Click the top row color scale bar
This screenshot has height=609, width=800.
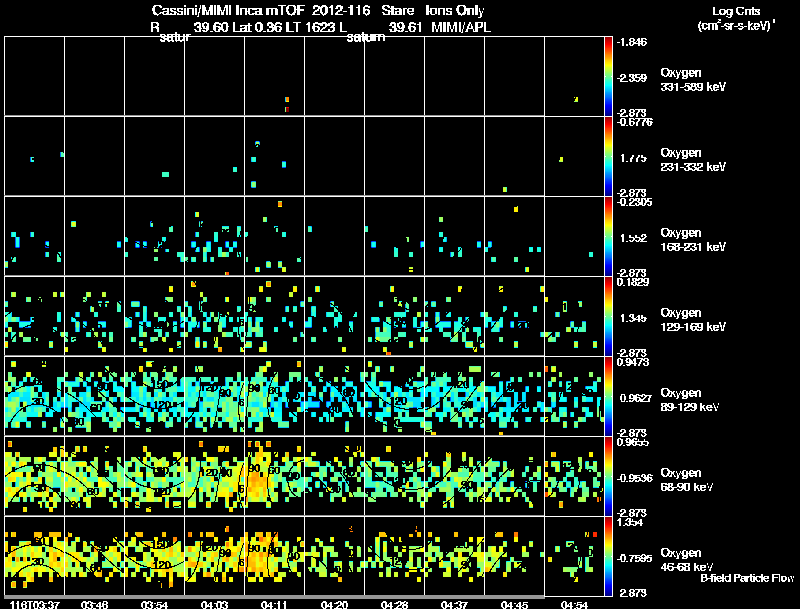[608, 76]
